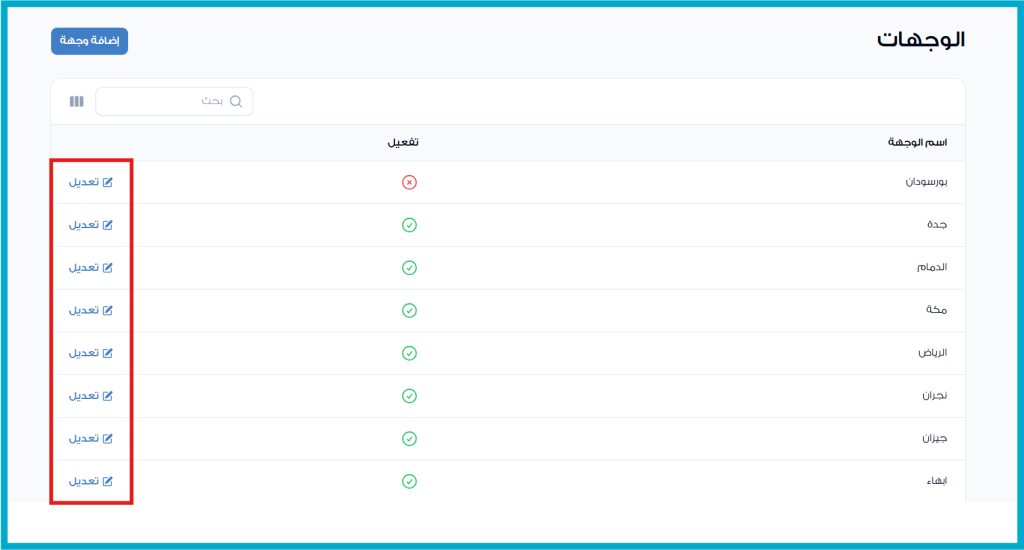Toggle the green active status for جيزان

pyautogui.click(x=409, y=439)
